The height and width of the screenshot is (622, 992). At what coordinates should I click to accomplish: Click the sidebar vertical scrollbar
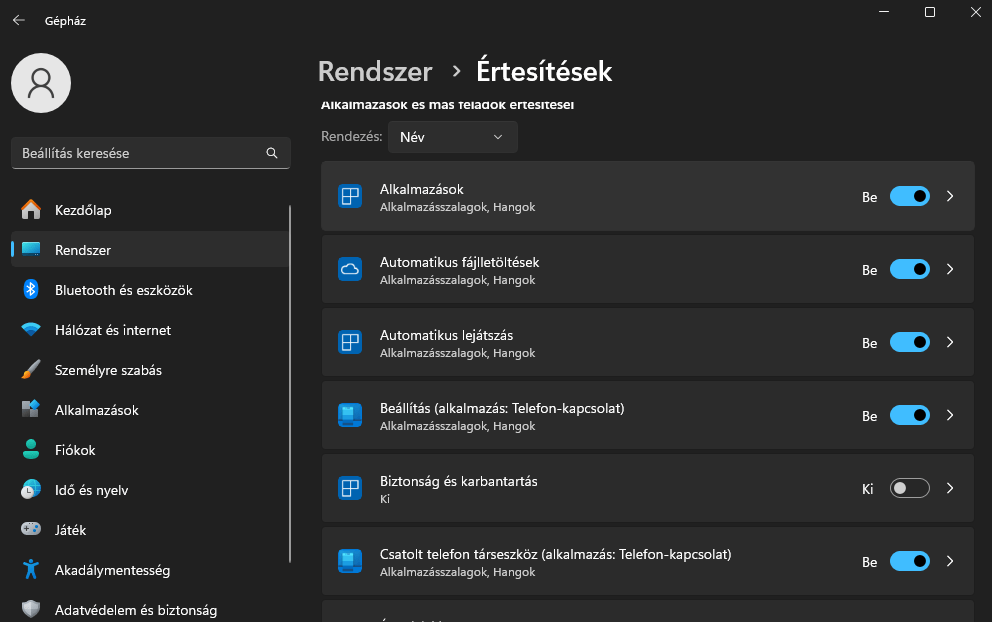pos(290,383)
